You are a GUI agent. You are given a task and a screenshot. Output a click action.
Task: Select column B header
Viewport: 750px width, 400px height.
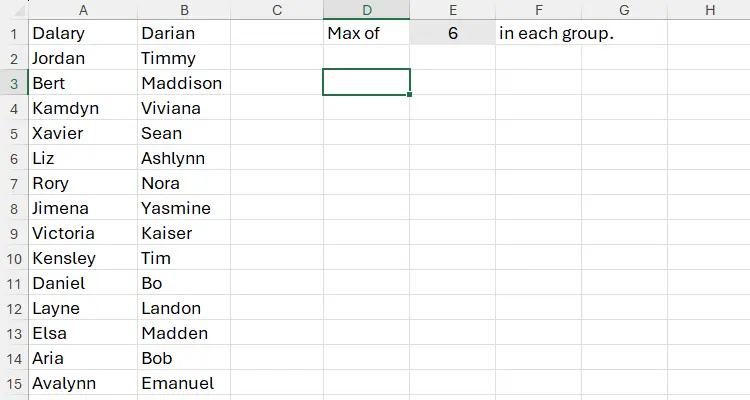[184, 10]
